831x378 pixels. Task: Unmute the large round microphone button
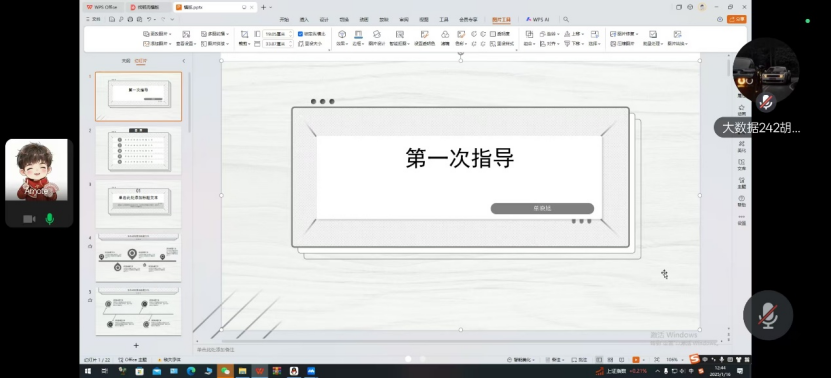(x=768, y=315)
